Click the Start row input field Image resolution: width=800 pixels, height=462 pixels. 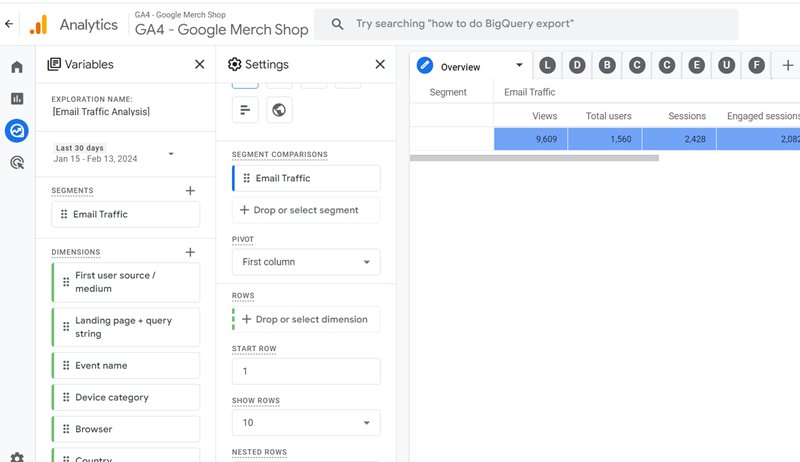tap(306, 371)
